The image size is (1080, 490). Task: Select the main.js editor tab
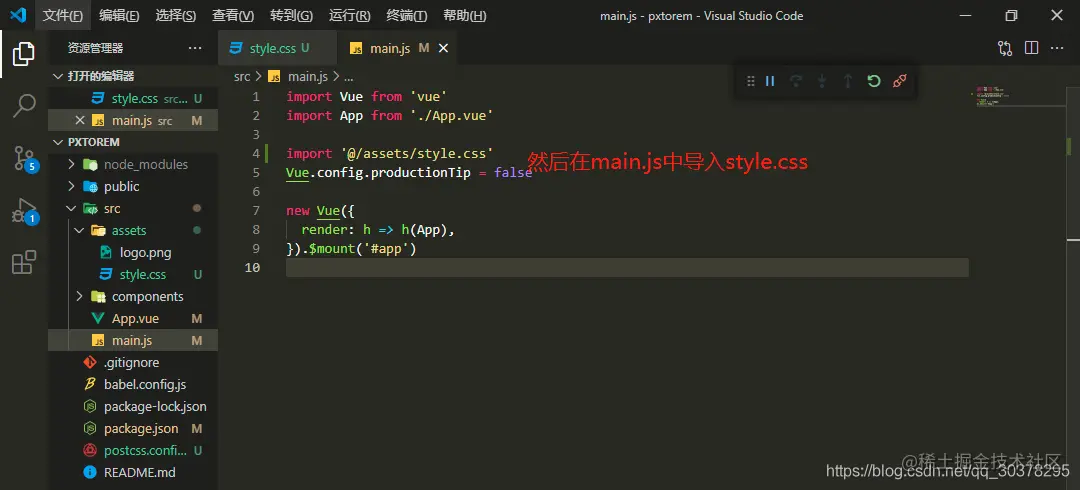click(x=396, y=48)
